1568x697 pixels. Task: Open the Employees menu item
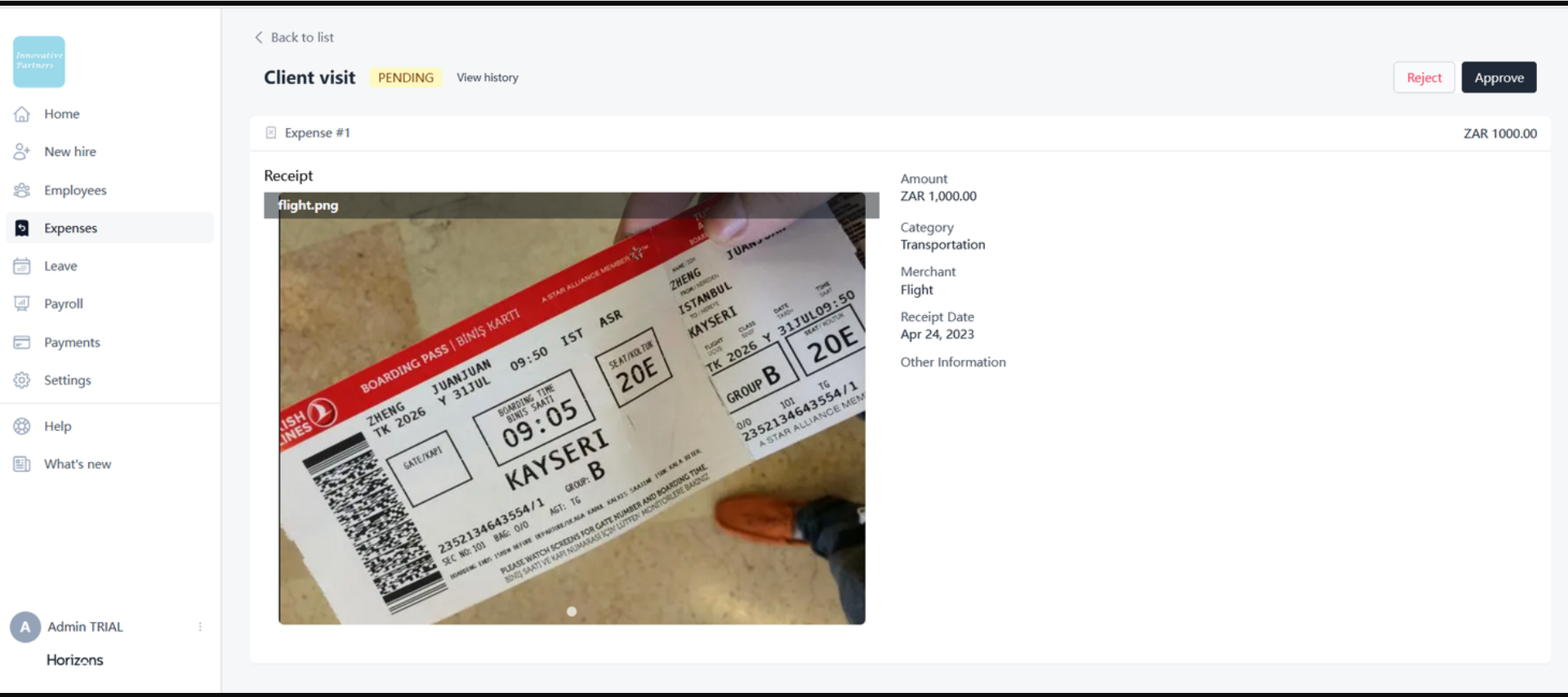109,190
